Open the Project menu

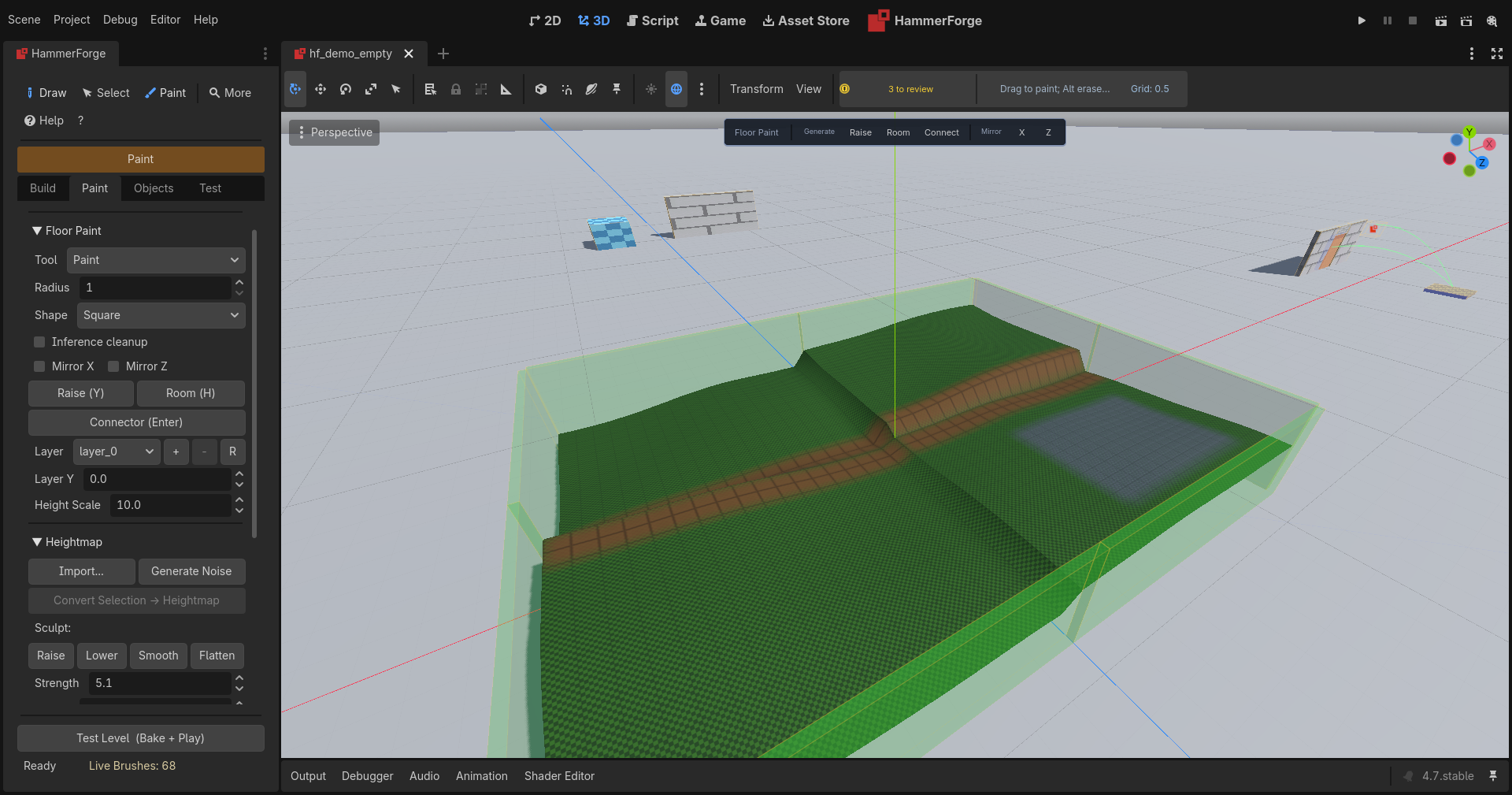point(72,20)
